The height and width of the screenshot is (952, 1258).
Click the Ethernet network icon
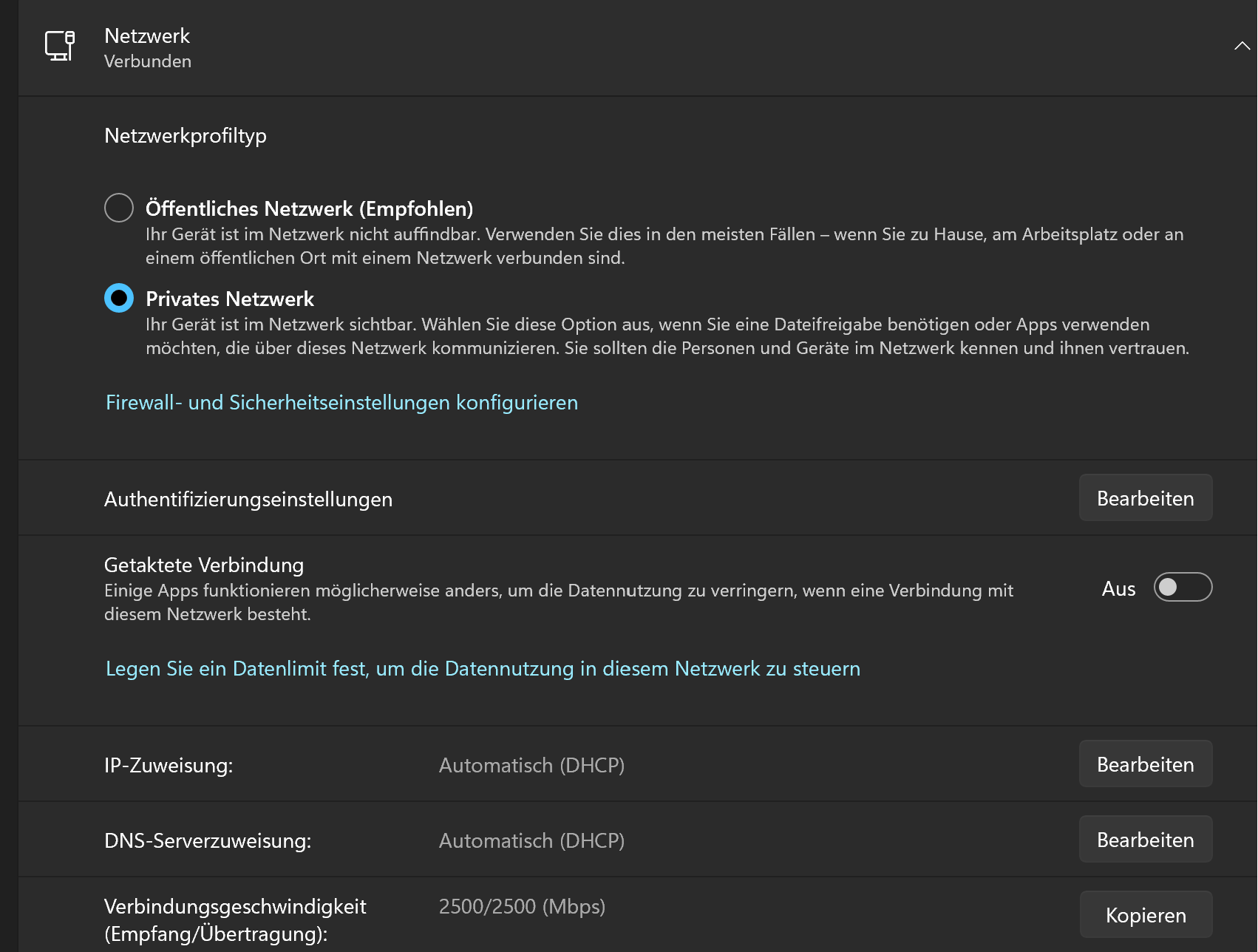[60, 46]
